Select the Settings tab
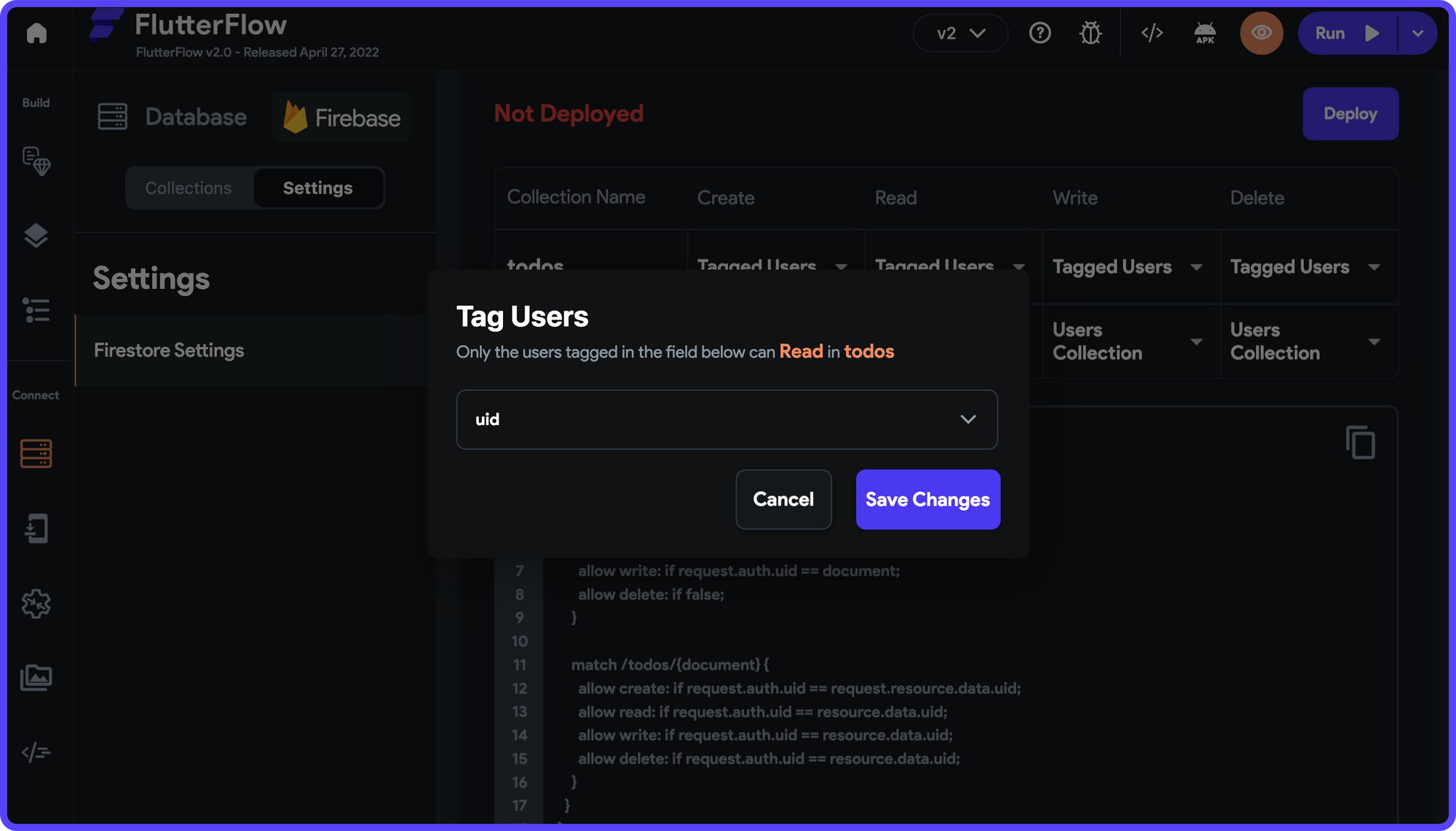This screenshot has height=831, width=1456. (317, 188)
